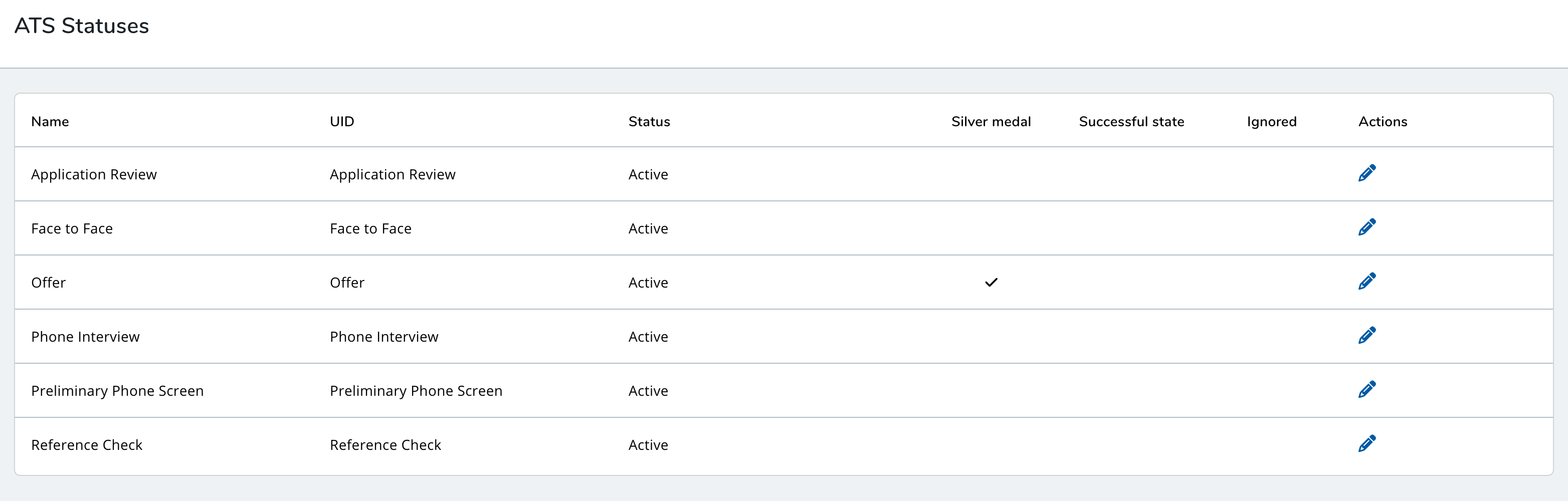1568x501 pixels.
Task: Click the Successful state column header
Action: point(1131,122)
